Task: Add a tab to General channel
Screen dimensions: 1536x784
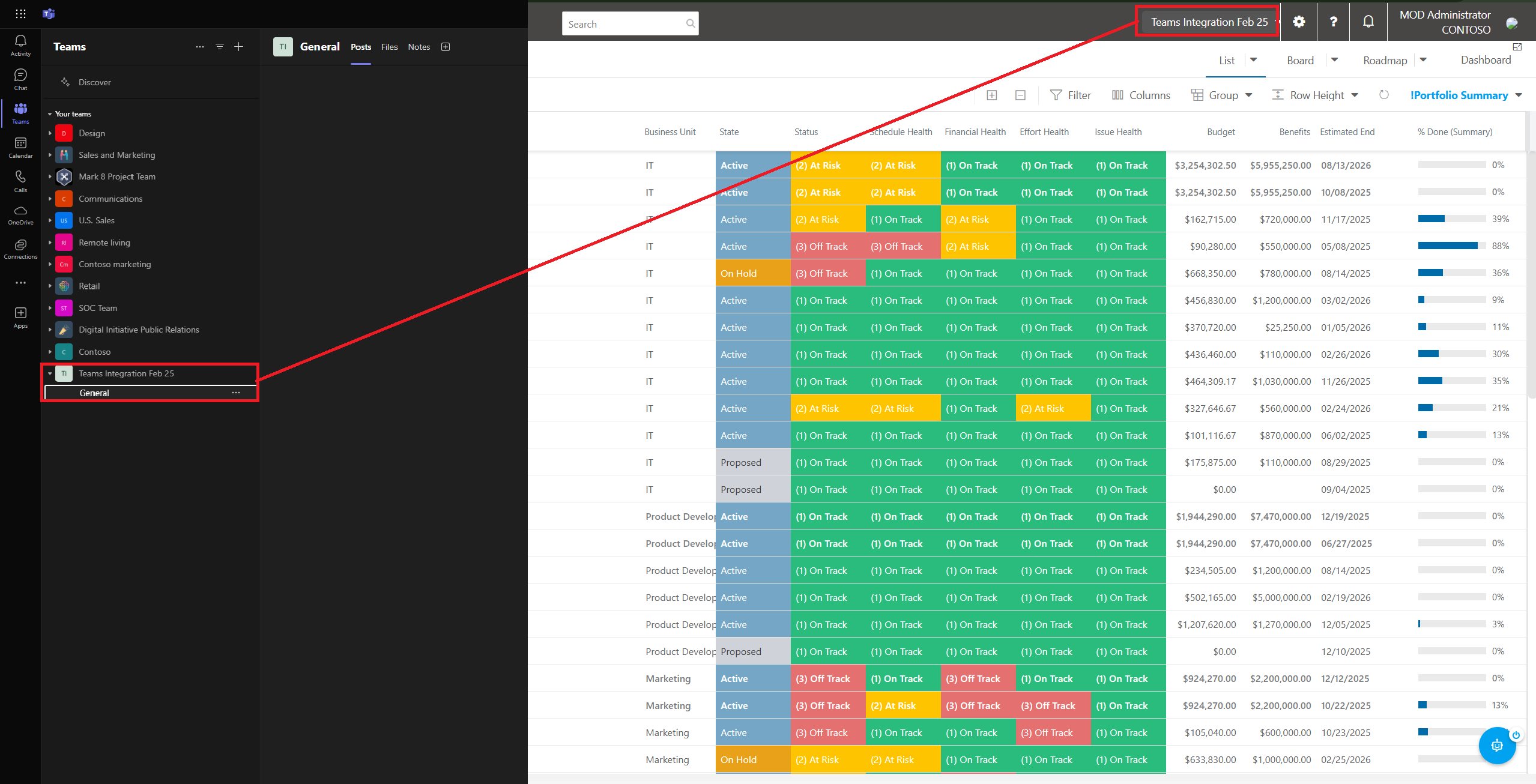Action: click(446, 47)
